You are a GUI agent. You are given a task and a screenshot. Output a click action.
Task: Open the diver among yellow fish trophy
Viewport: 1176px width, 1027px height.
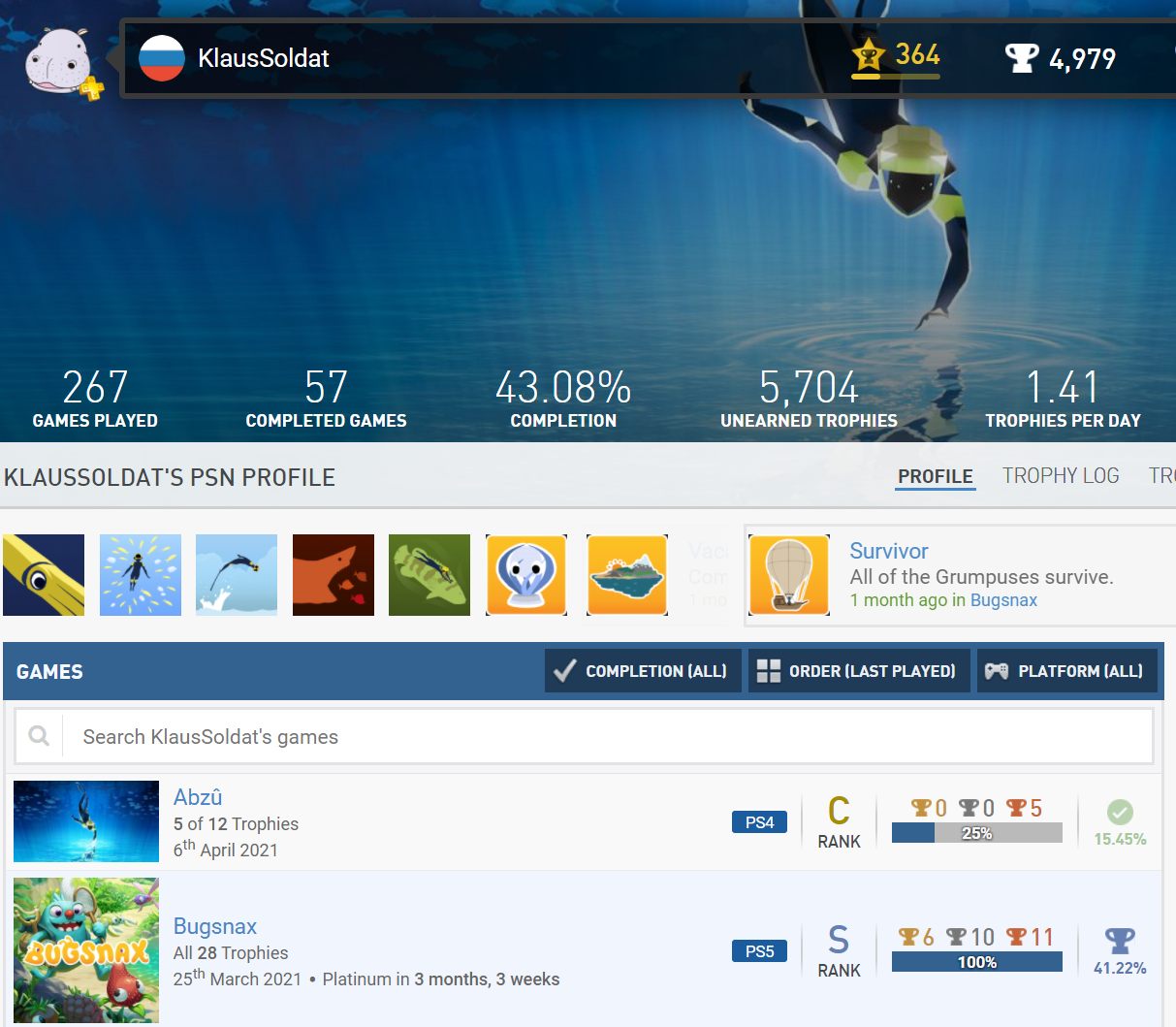(141, 575)
